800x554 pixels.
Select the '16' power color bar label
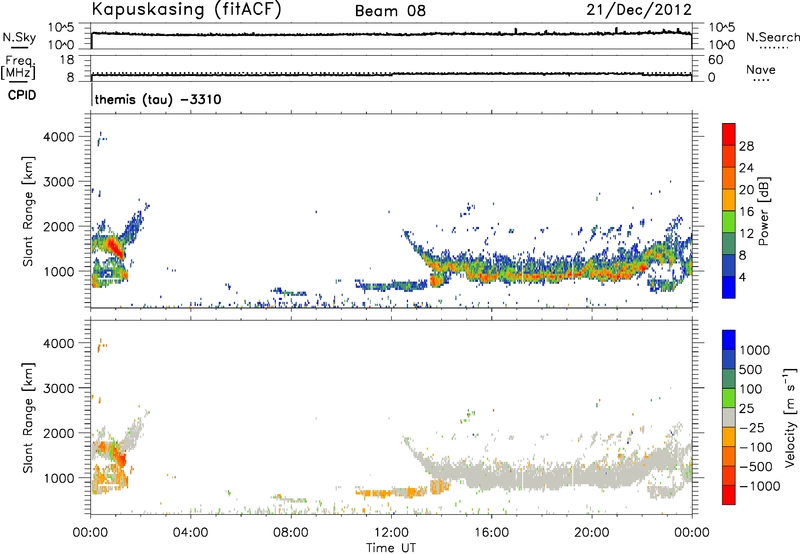pyautogui.click(x=746, y=212)
